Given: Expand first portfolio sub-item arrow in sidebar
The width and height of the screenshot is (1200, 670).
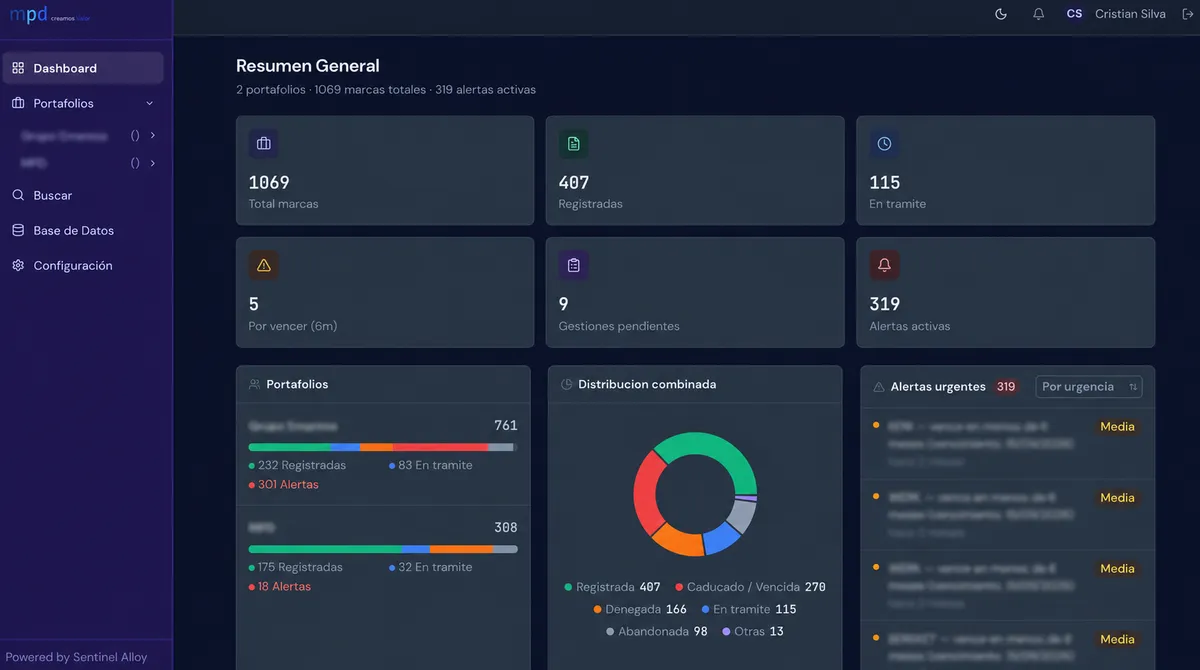Looking at the screenshot, I should [x=153, y=135].
